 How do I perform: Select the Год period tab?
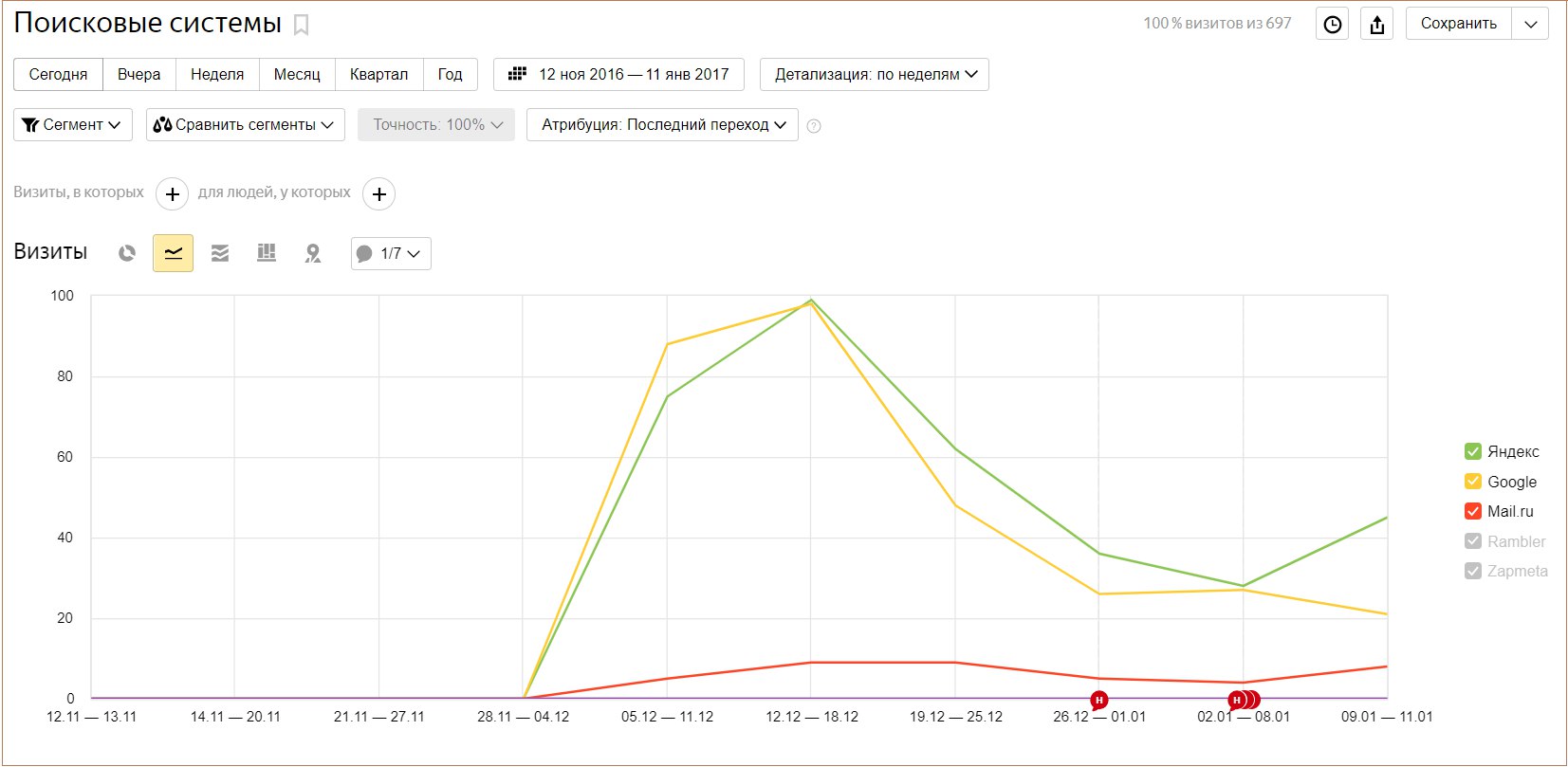click(451, 74)
